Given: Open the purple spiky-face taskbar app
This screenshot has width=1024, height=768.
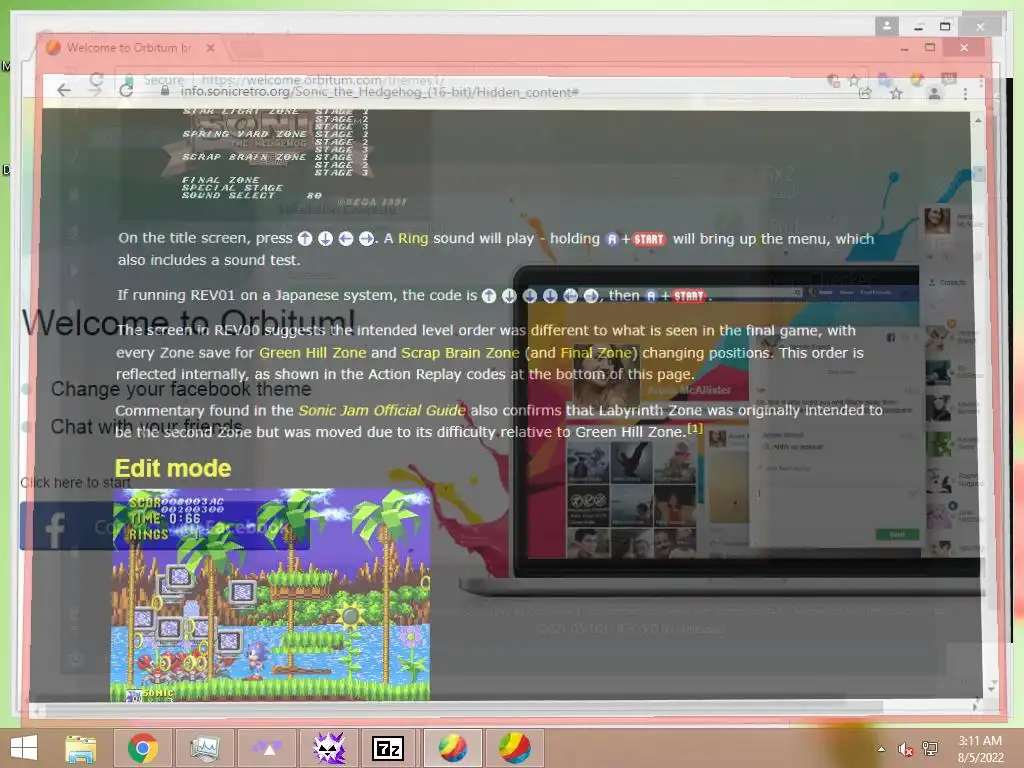Looking at the screenshot, I should (328, 748).
